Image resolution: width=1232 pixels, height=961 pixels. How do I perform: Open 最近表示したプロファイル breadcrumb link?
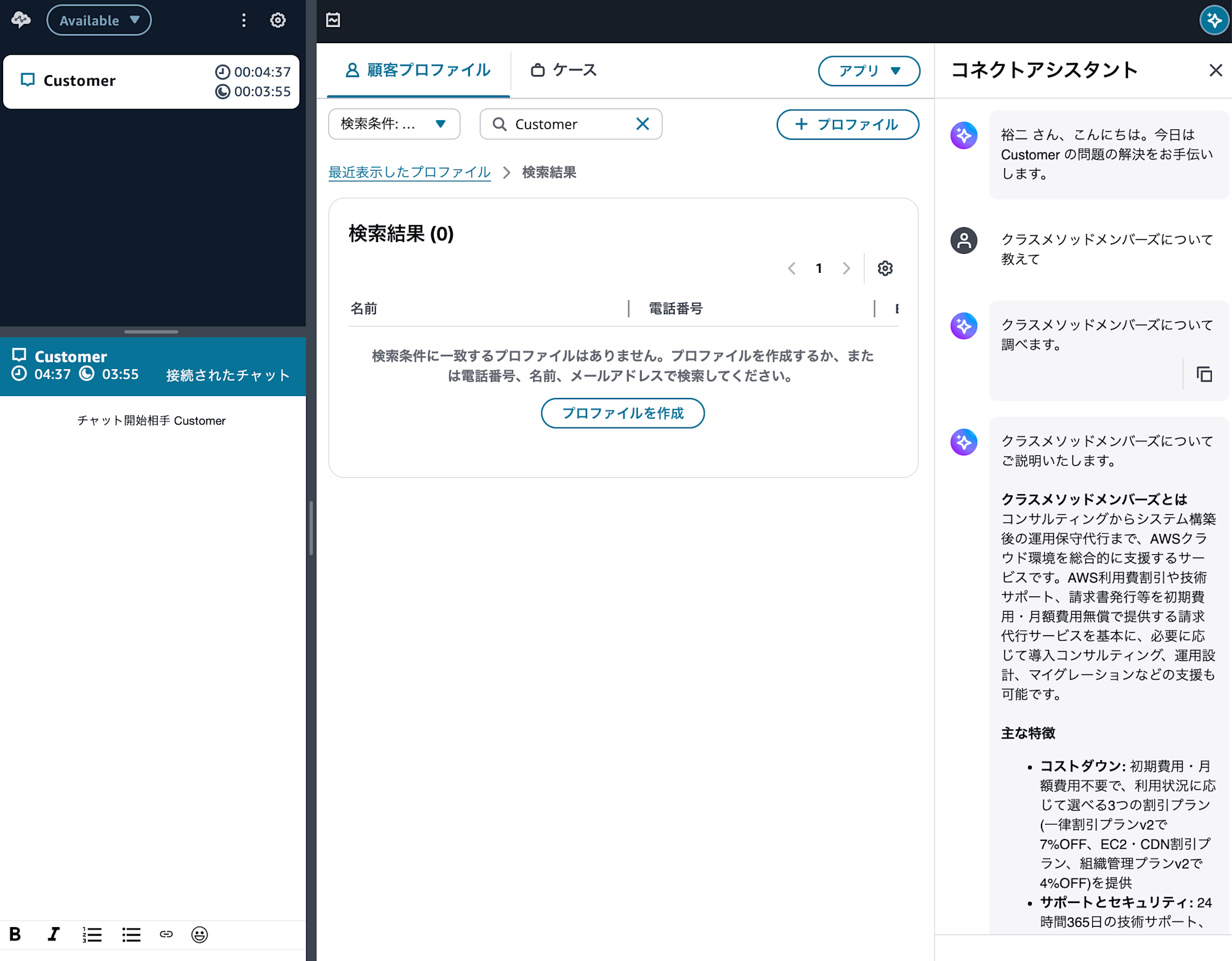pos(409,172)
